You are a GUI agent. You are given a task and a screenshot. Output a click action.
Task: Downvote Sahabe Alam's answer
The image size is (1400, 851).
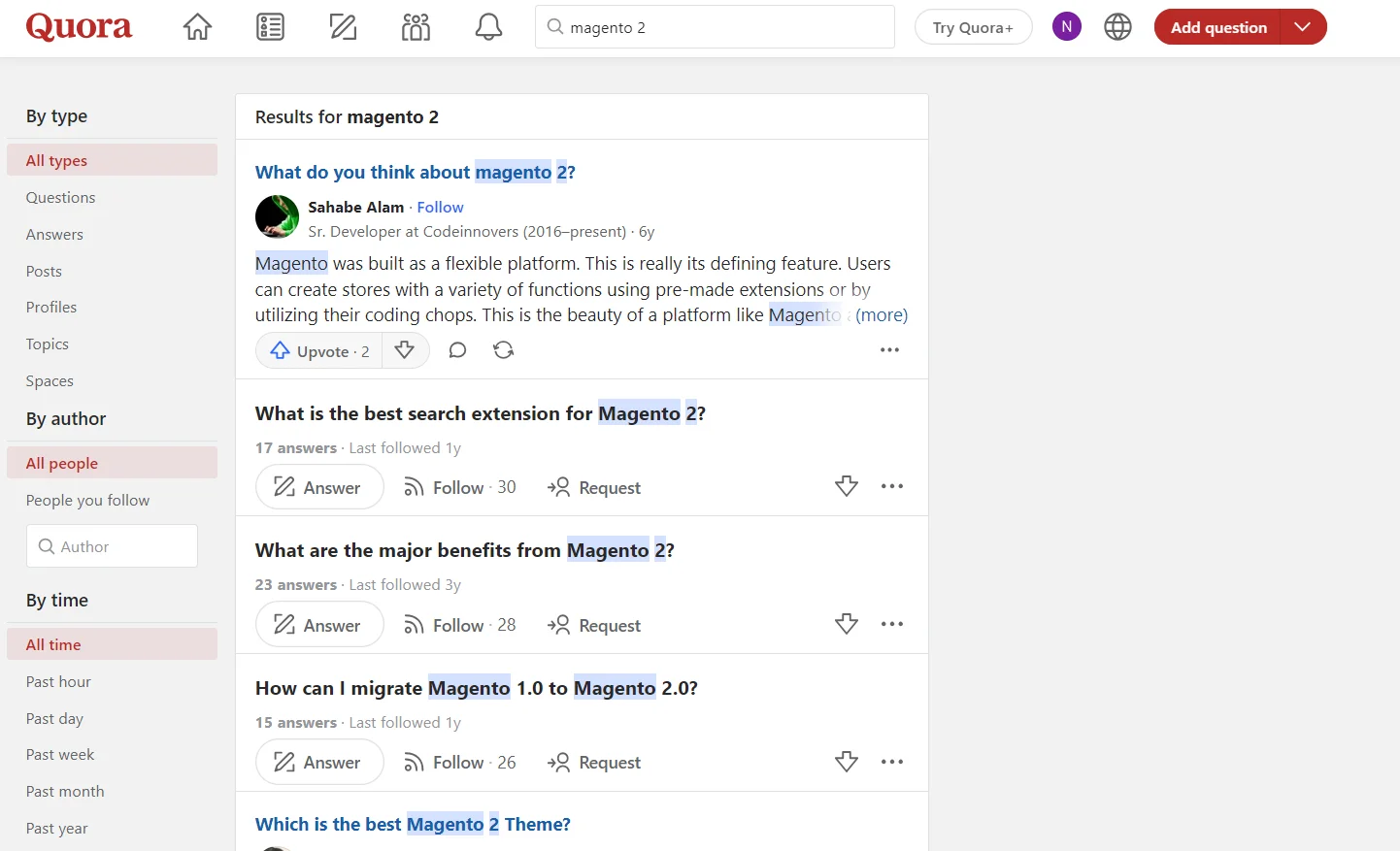coord(405,350)
